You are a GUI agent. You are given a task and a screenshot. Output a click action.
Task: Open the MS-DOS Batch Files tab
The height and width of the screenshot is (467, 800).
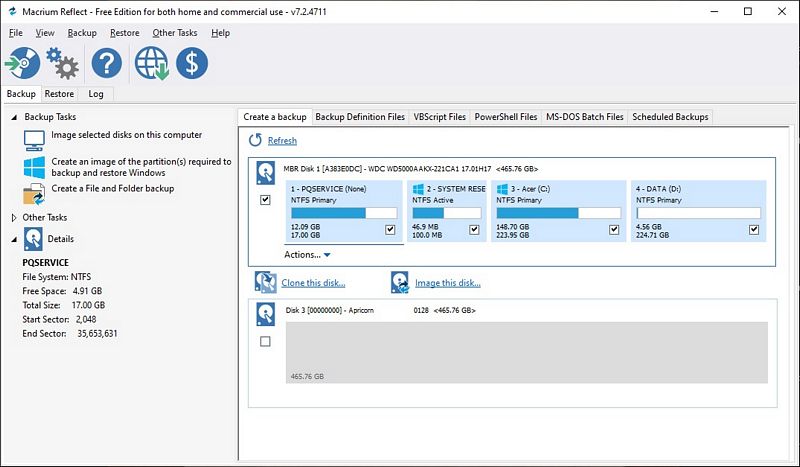[x=585, y=117]
